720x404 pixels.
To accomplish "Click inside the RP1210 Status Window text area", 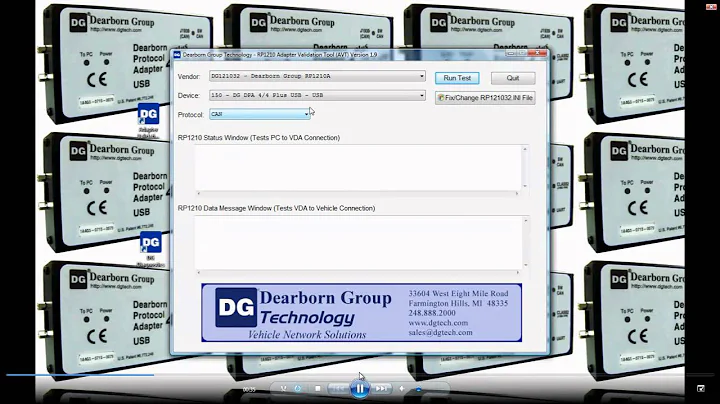I will coord(358,167).
